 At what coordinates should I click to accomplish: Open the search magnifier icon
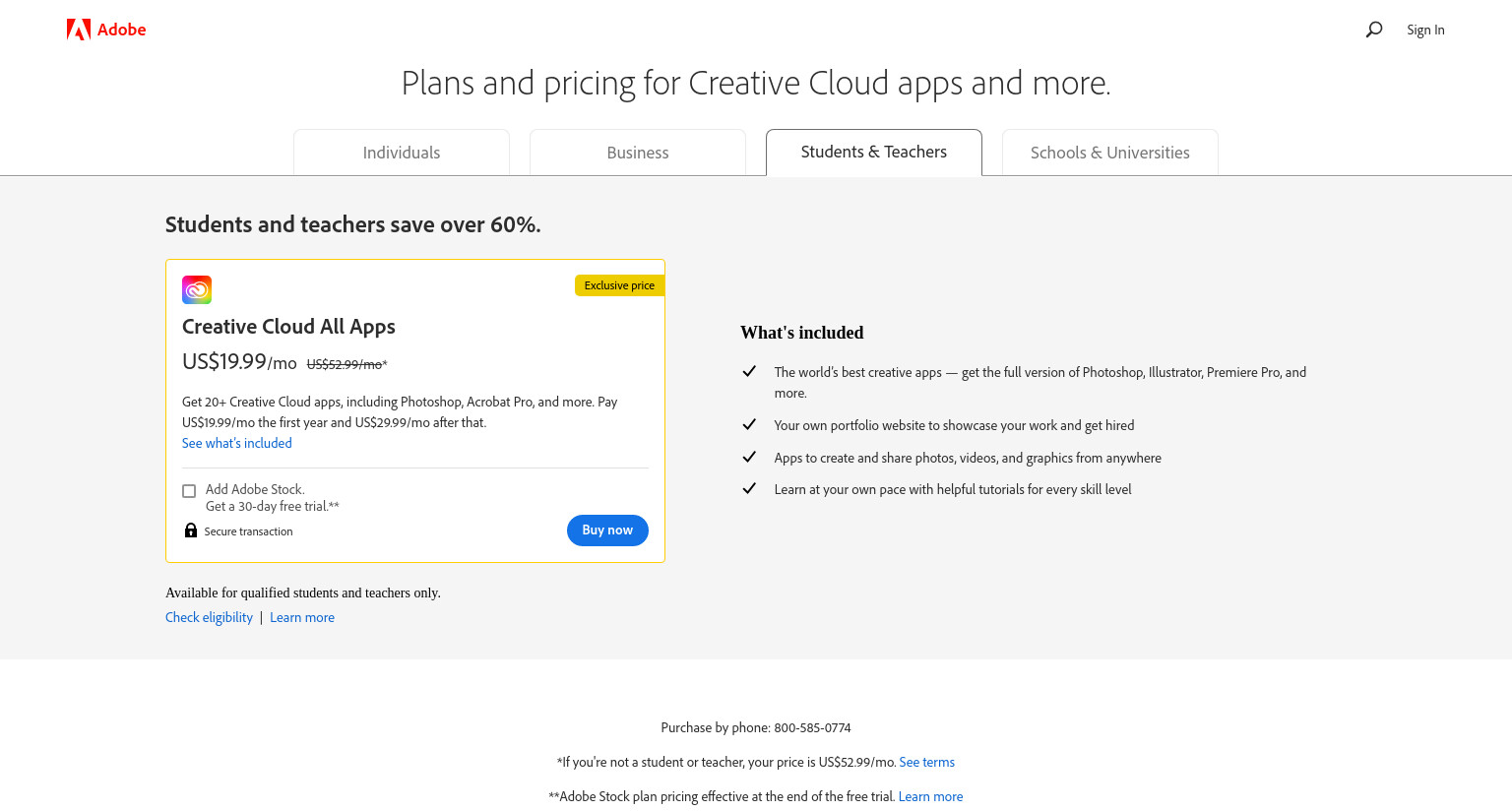(x=1374, y=30)
